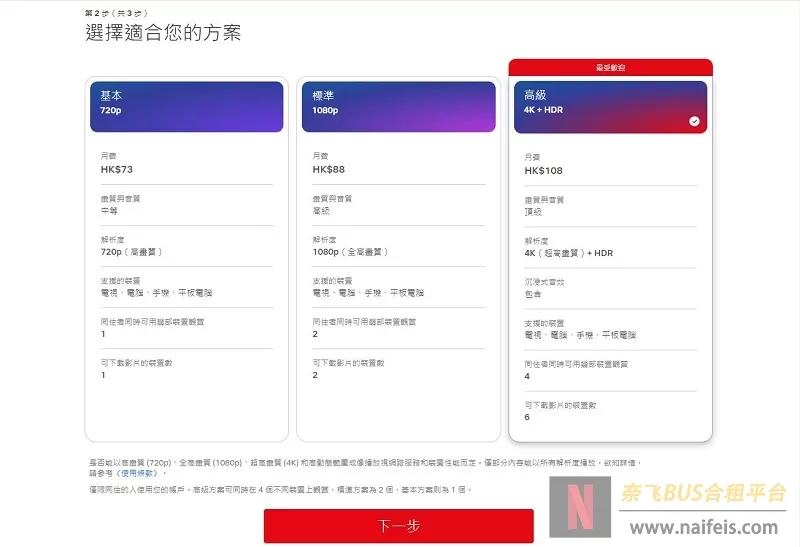800x547 pixels.
Task: Click simultaneous viewing value 2 in 標準 plan
Action: tap(315, 334)
